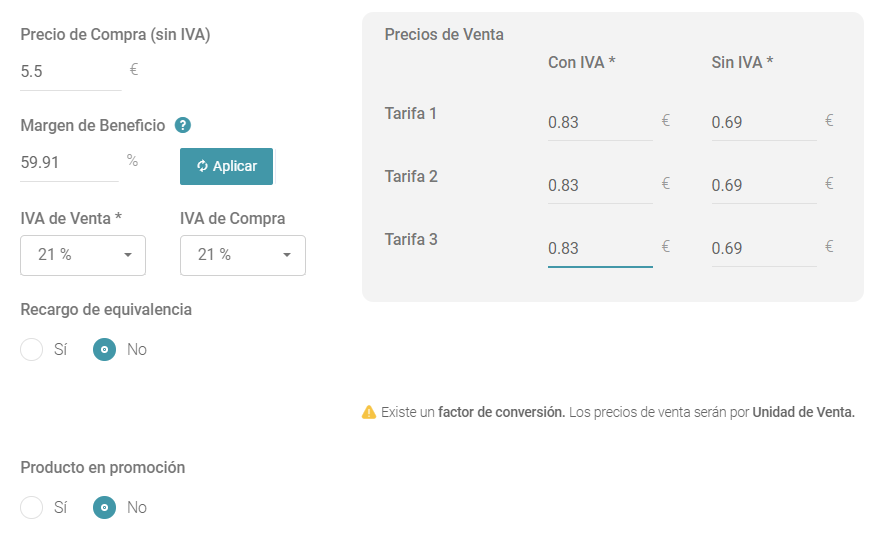Click the IVA de Compra dropdown arrow
Viewport: 878px width, 545px height.
[287, 255]
